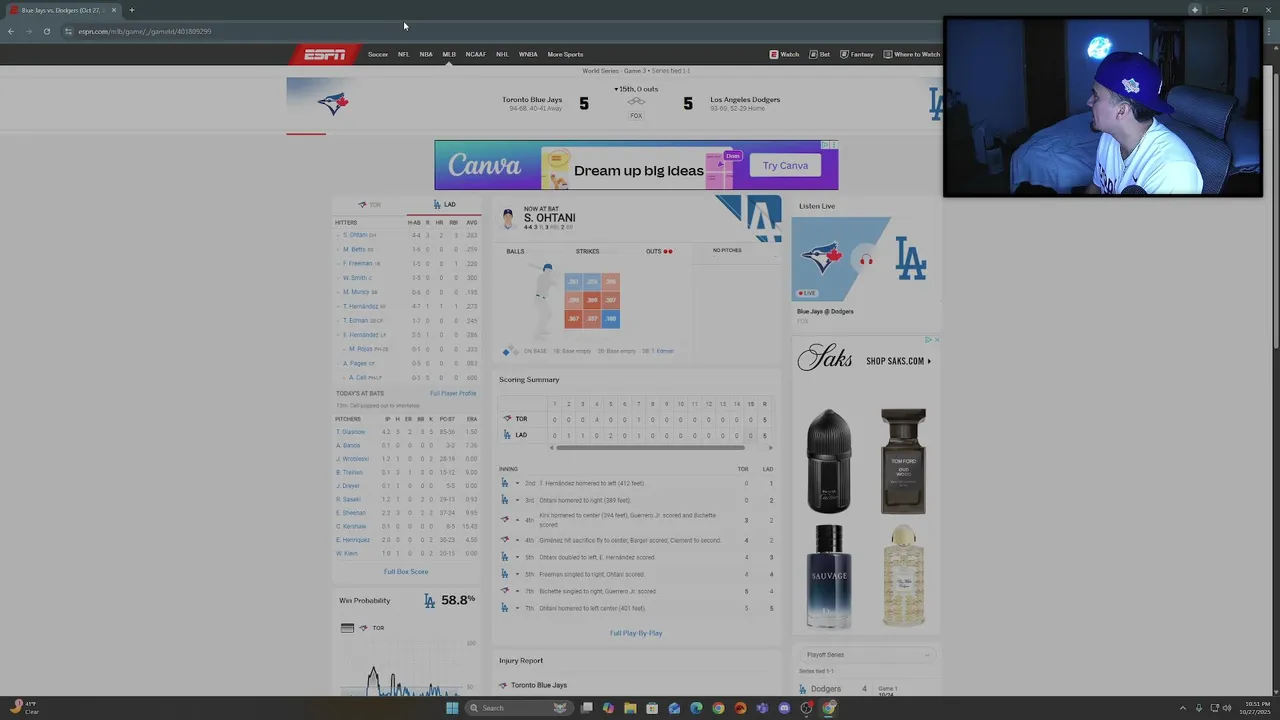The width and height of the screenshot is (1280, 720).
Task: Click the .261 hot zone cell
Action: [x=573, y=282]
